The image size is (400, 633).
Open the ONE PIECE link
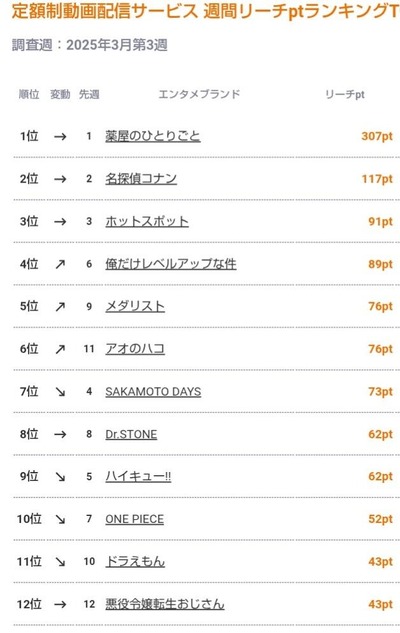[x=134, y=519]
